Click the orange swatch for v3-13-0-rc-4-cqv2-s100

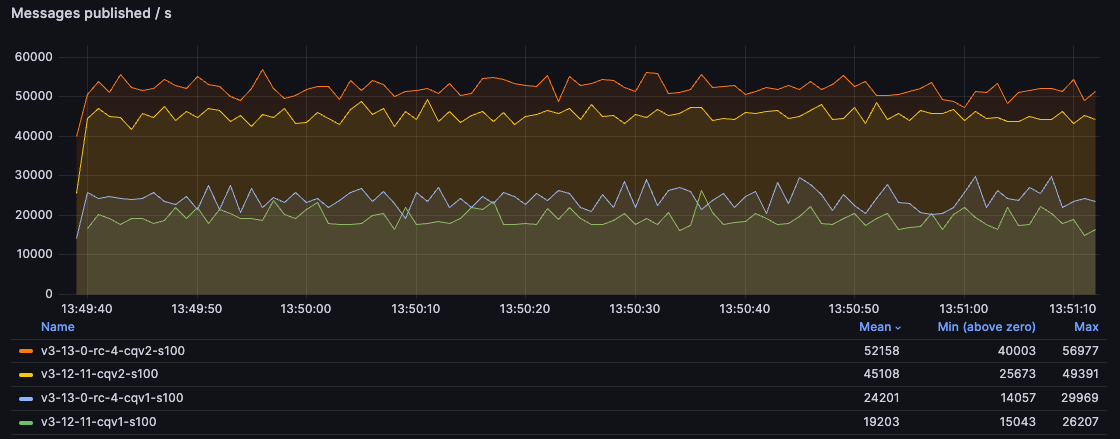tap(27, 351)
